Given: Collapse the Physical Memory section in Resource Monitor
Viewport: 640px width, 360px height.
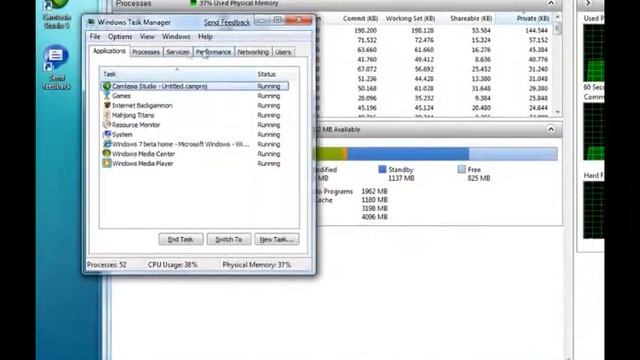Looking at the screenshot, I should coord(551,129).
